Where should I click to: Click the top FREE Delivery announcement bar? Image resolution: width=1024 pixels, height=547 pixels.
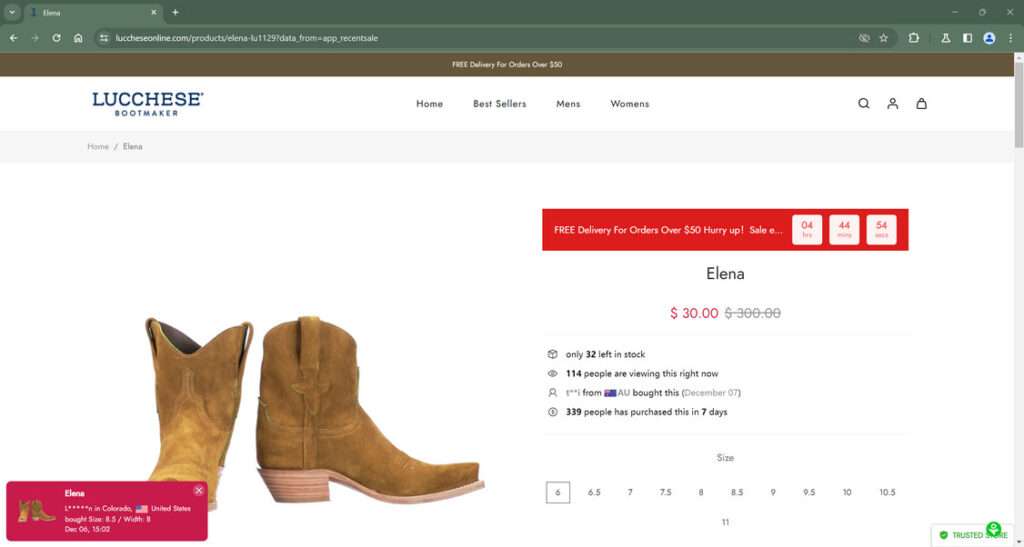(x=507, y=65)
